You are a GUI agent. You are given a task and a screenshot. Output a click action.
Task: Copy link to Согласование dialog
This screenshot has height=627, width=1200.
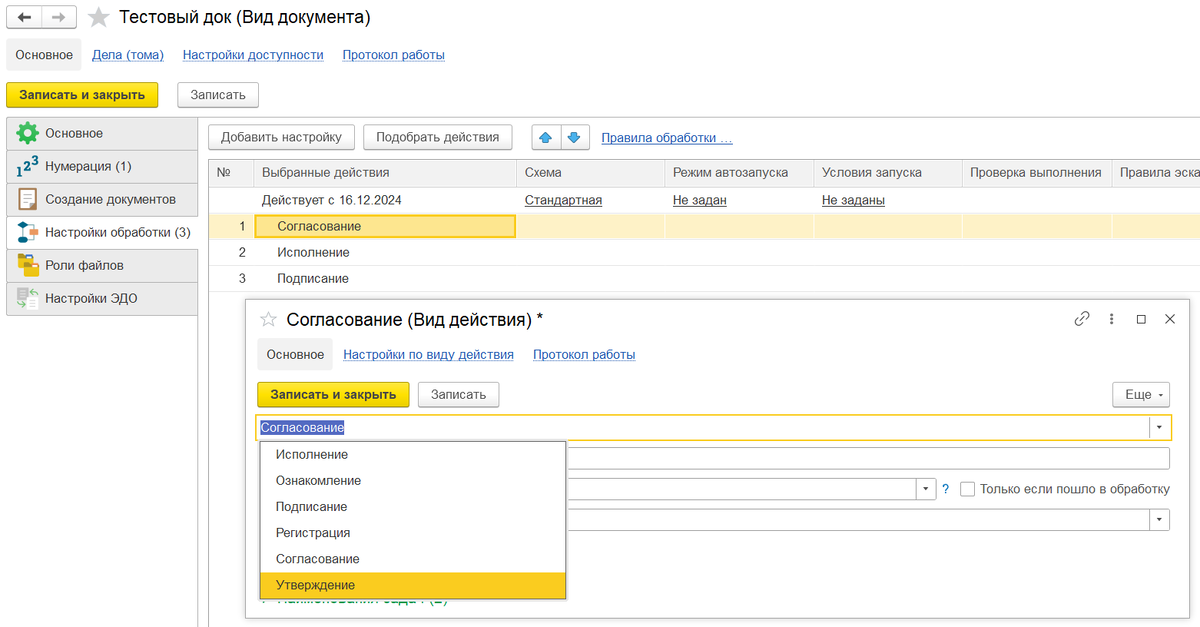click(x=1082, y=320)
